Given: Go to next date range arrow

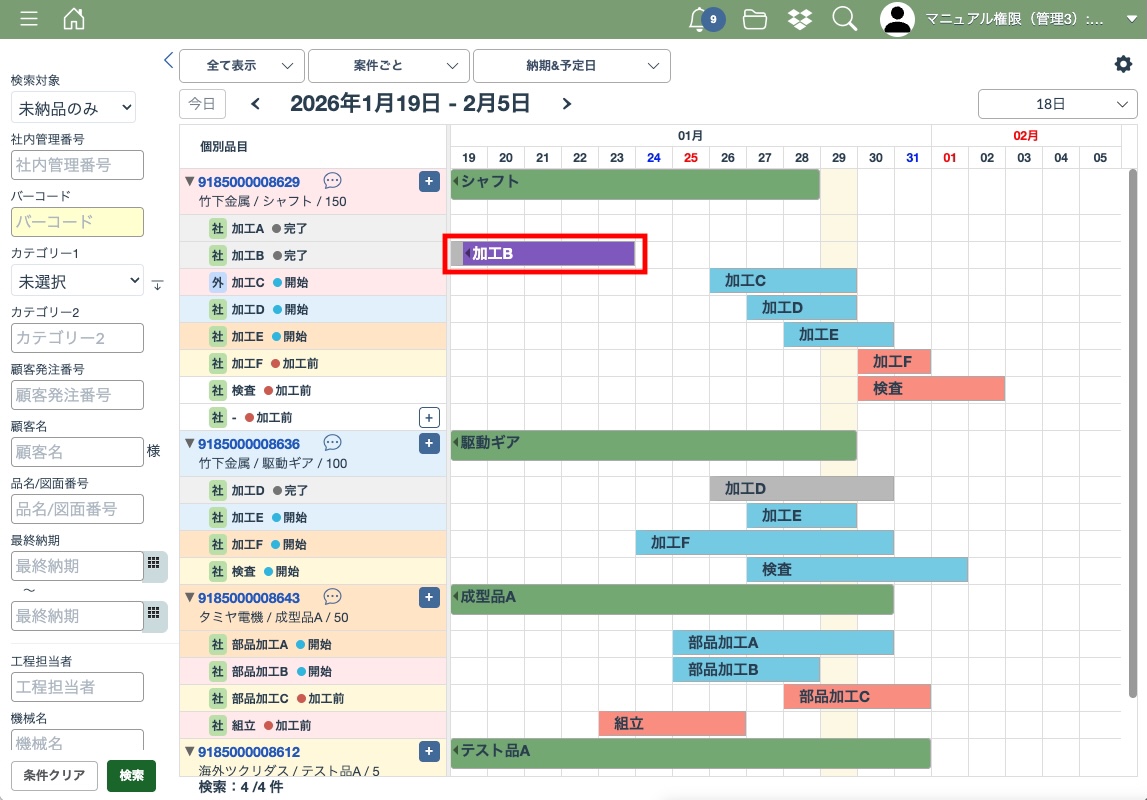Looking at the screenshot, I should [567, 104].
